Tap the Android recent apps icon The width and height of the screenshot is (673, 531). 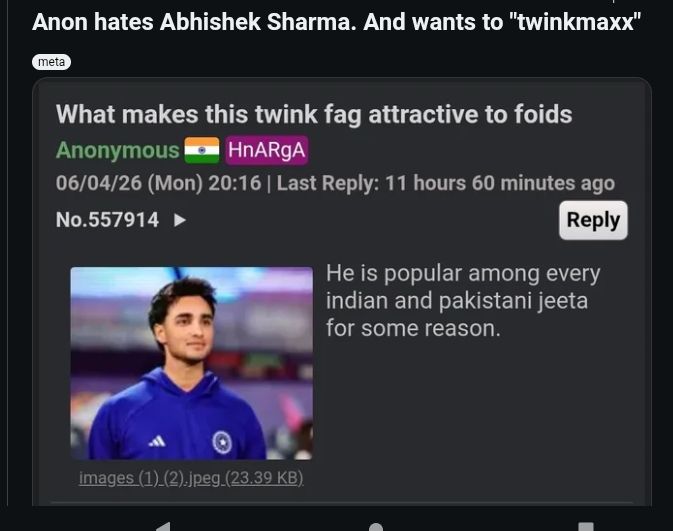click(586, 527)
